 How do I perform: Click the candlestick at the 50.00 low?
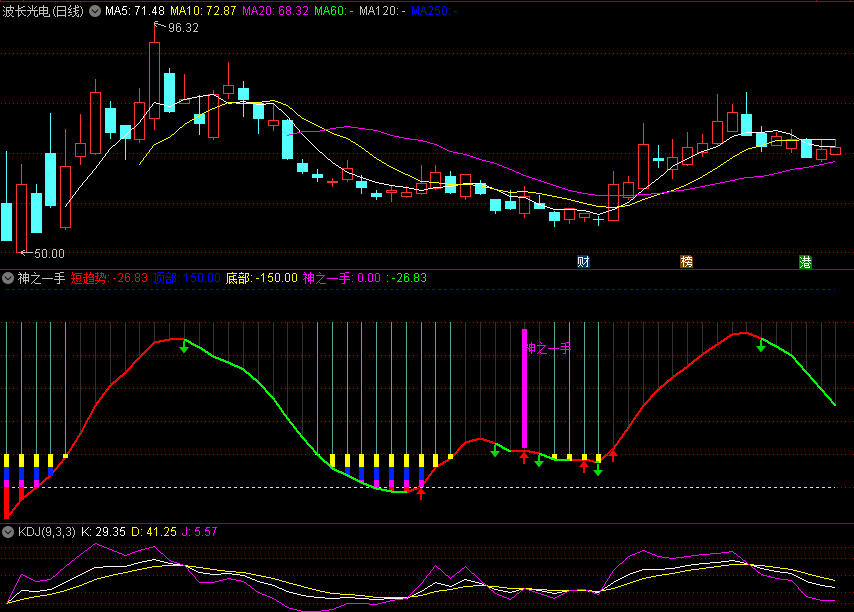pyautogui.click(x=22, y=218)
